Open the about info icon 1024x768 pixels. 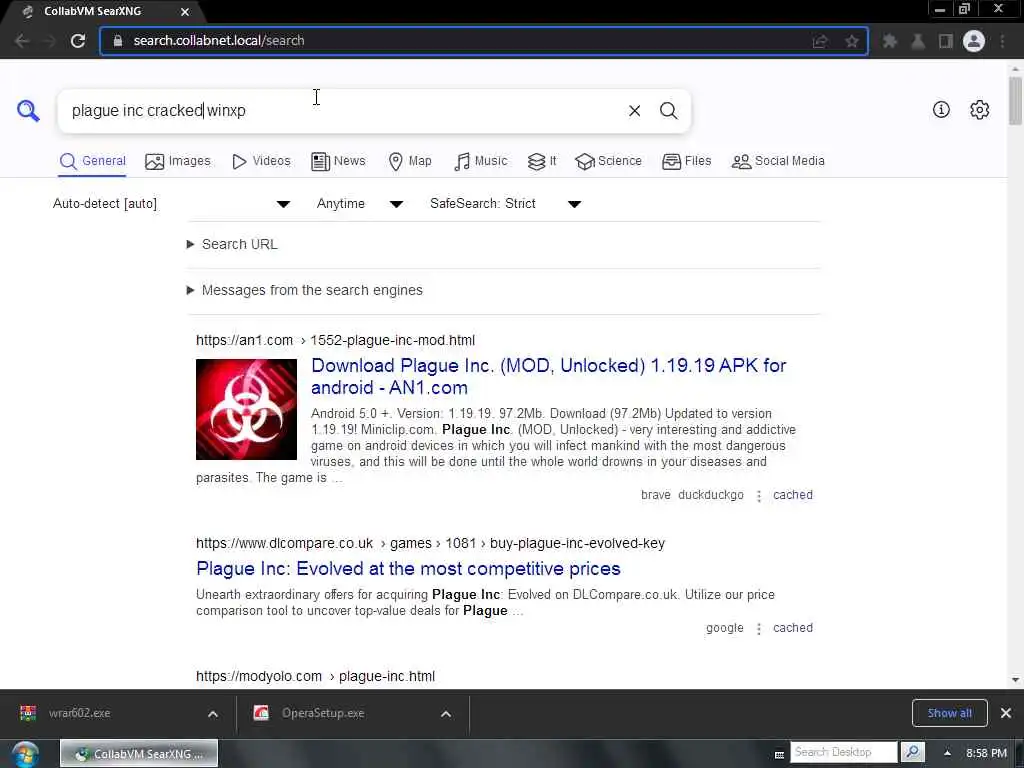click(941, 110)
